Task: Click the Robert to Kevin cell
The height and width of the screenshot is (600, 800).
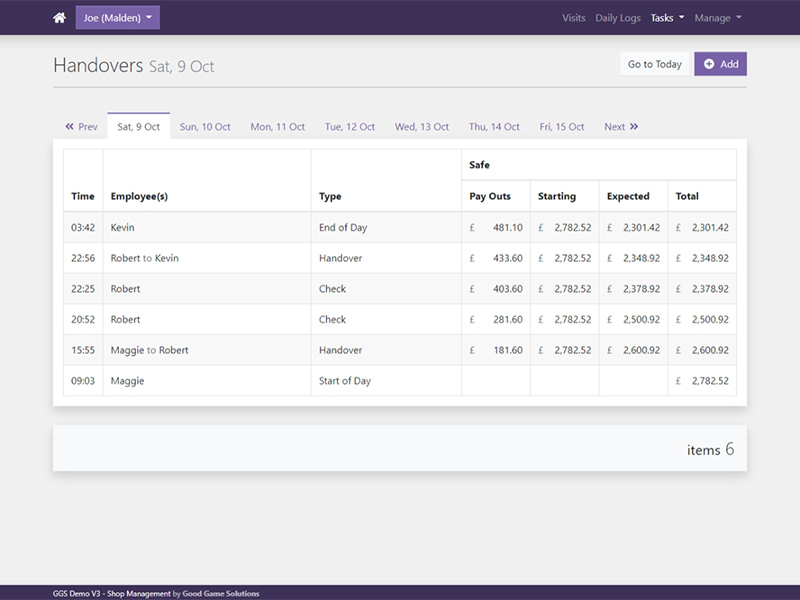Action: (207, 258)
